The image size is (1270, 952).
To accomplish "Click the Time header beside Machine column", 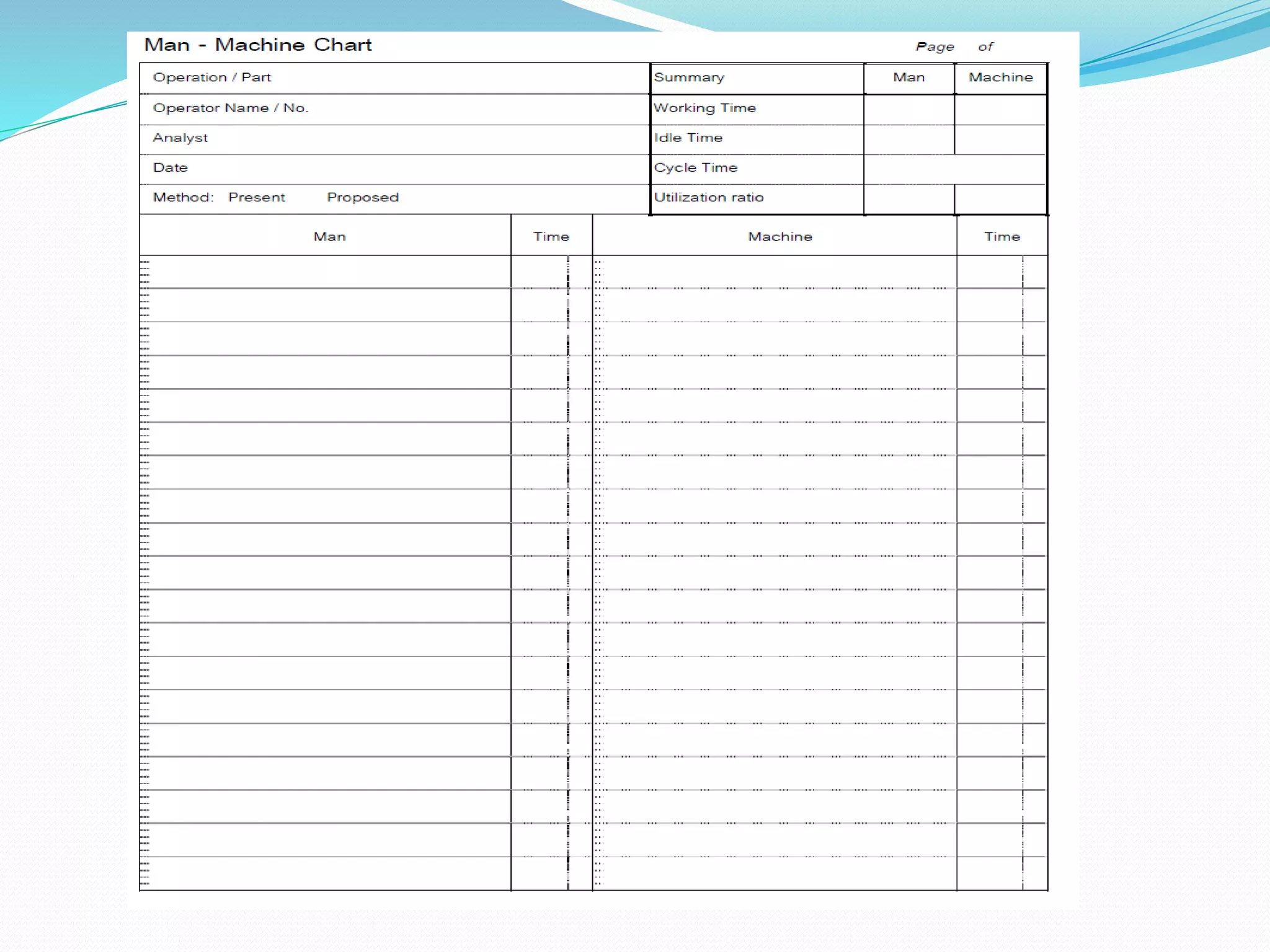I will click(x=1001, y=237).
